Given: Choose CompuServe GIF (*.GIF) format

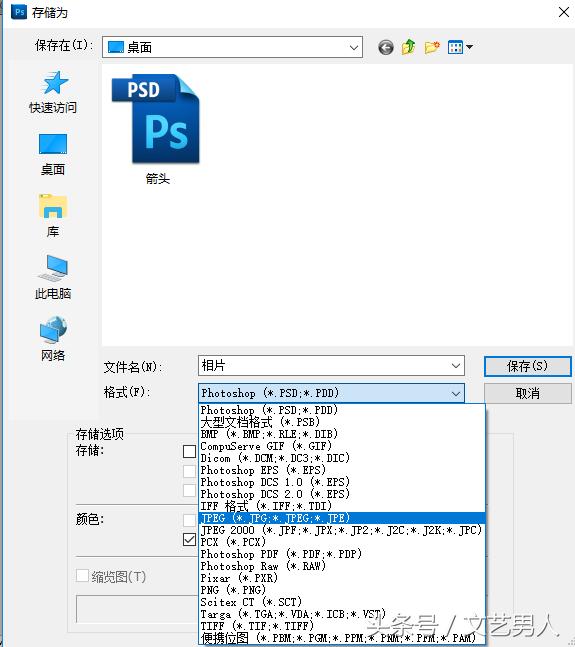Looking at the screenshot, I should coord(342,446).
